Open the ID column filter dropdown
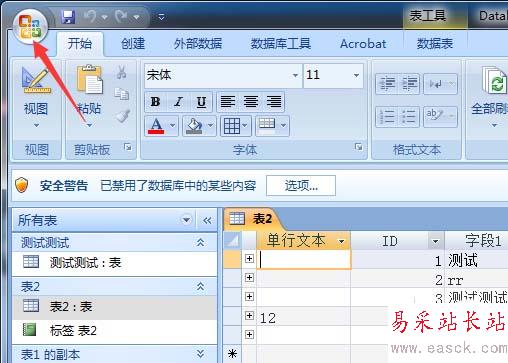This screenshot has height=363, width=508. coord(435,241)
